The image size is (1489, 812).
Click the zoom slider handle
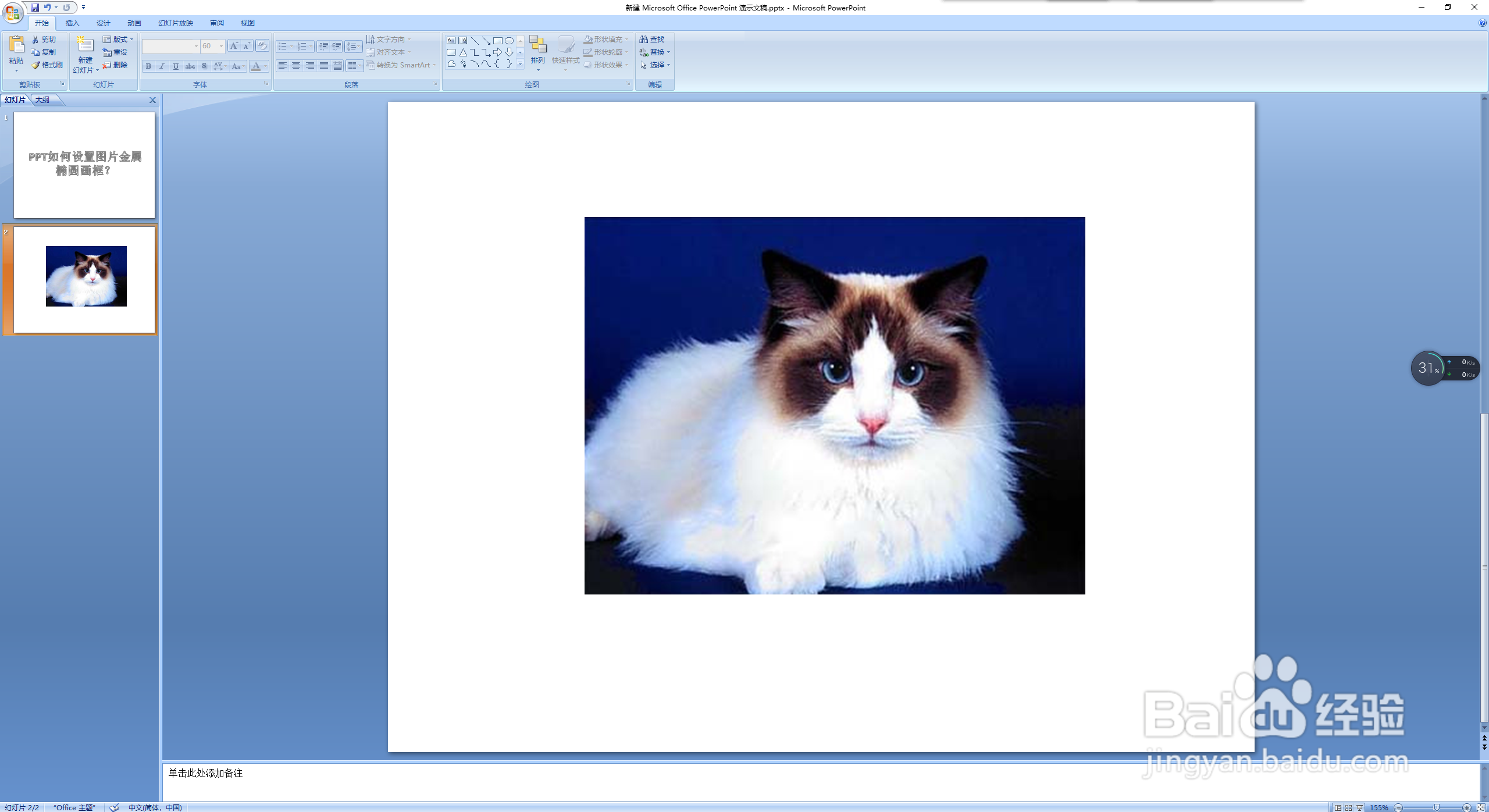[1437, 807]
